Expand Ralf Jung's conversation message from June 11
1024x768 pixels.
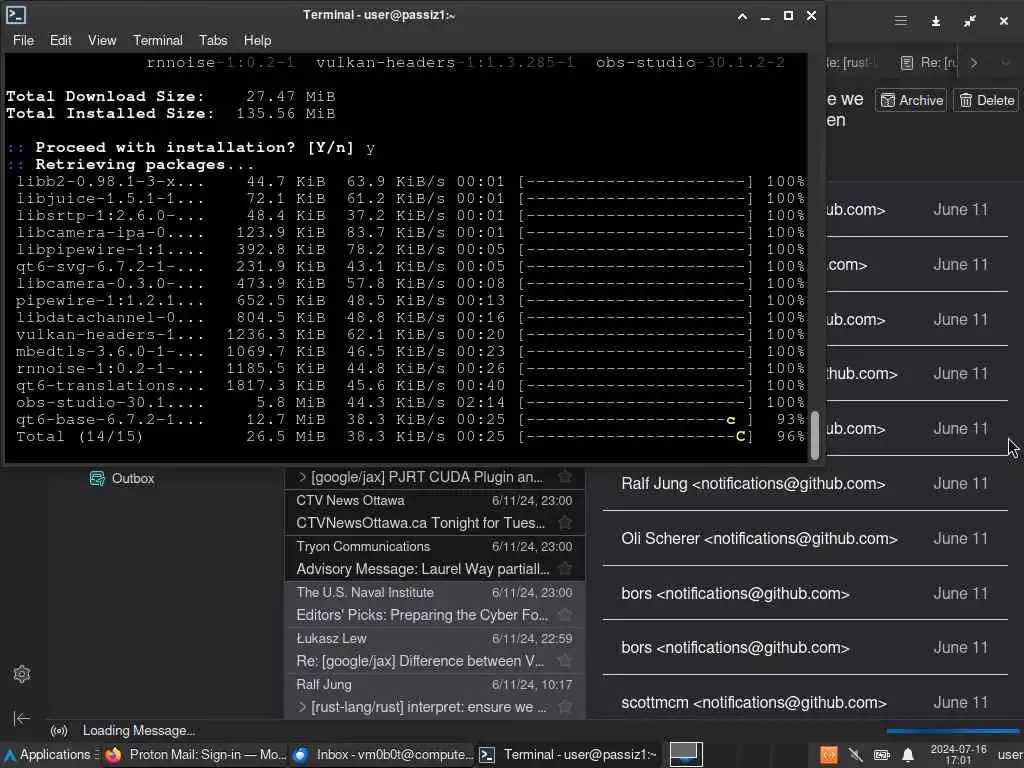pyautogui.click(x=805, y=484)
